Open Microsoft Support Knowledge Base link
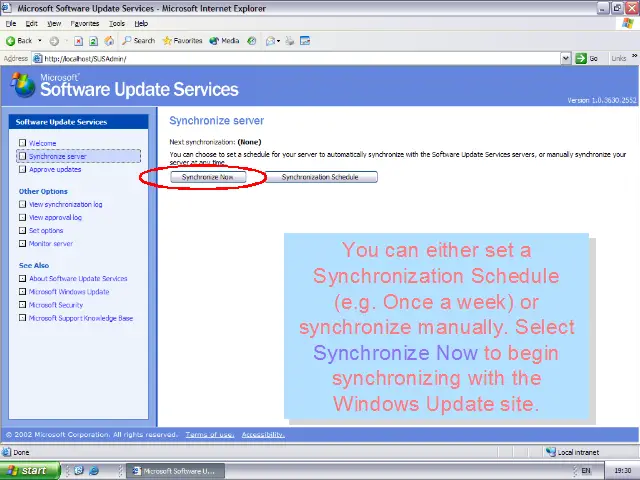 tap(81, 318)
